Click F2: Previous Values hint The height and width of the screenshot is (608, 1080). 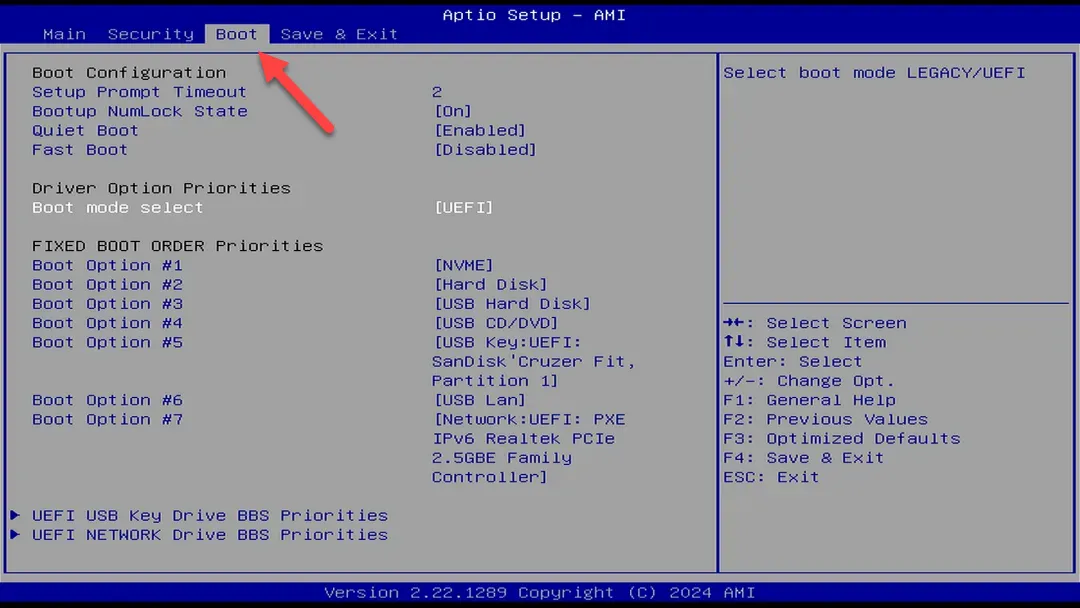(825, 419)
